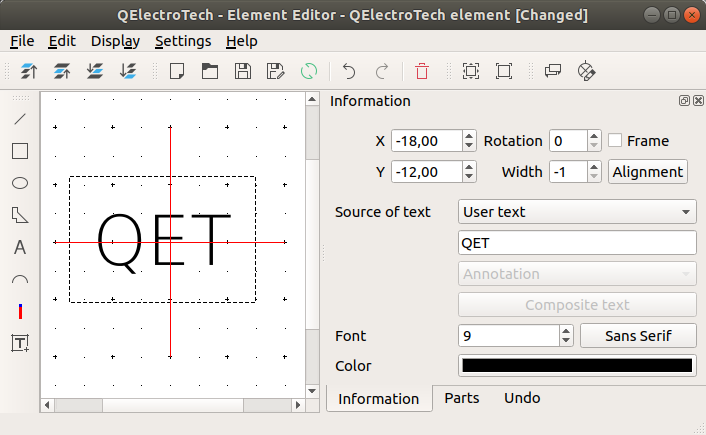Screen dimensions: 706x435
Task: Open the Edit menu
Action: coord(62,41)
